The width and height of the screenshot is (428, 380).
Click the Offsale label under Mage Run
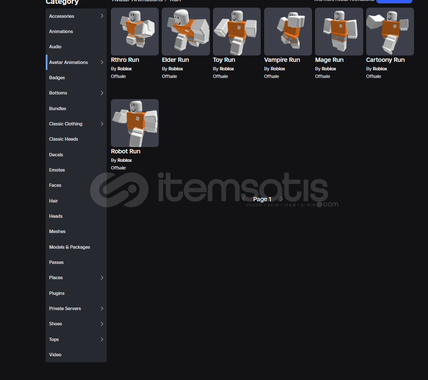click(322, 76)
